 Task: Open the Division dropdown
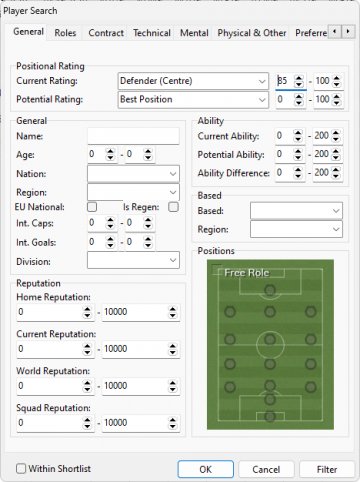coord(133,260)
